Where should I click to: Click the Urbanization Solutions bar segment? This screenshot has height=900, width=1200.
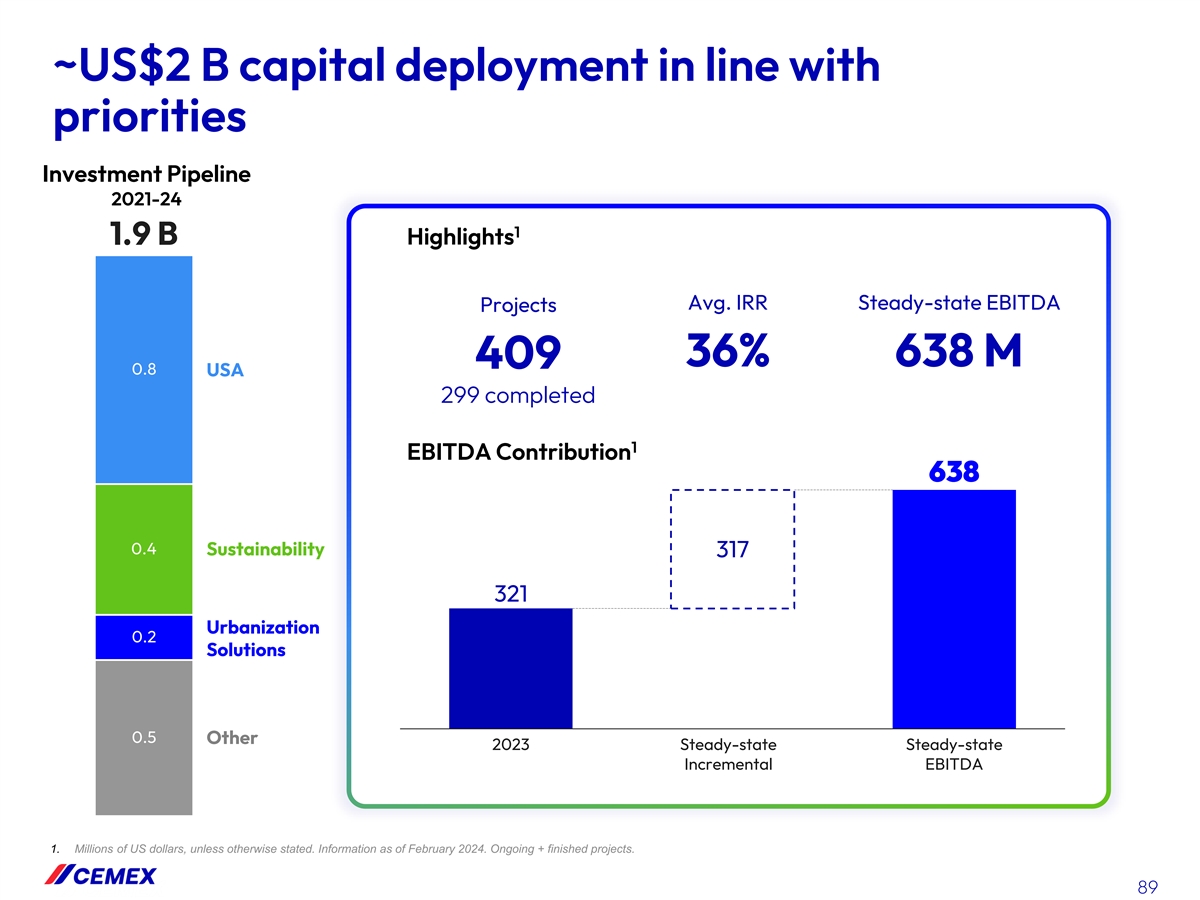point(143,637)
